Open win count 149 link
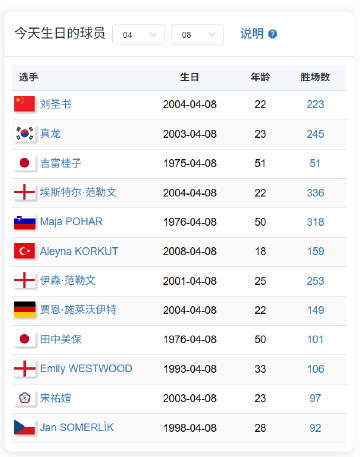Viewport: 360px width, 457px height. click(315, 310)
